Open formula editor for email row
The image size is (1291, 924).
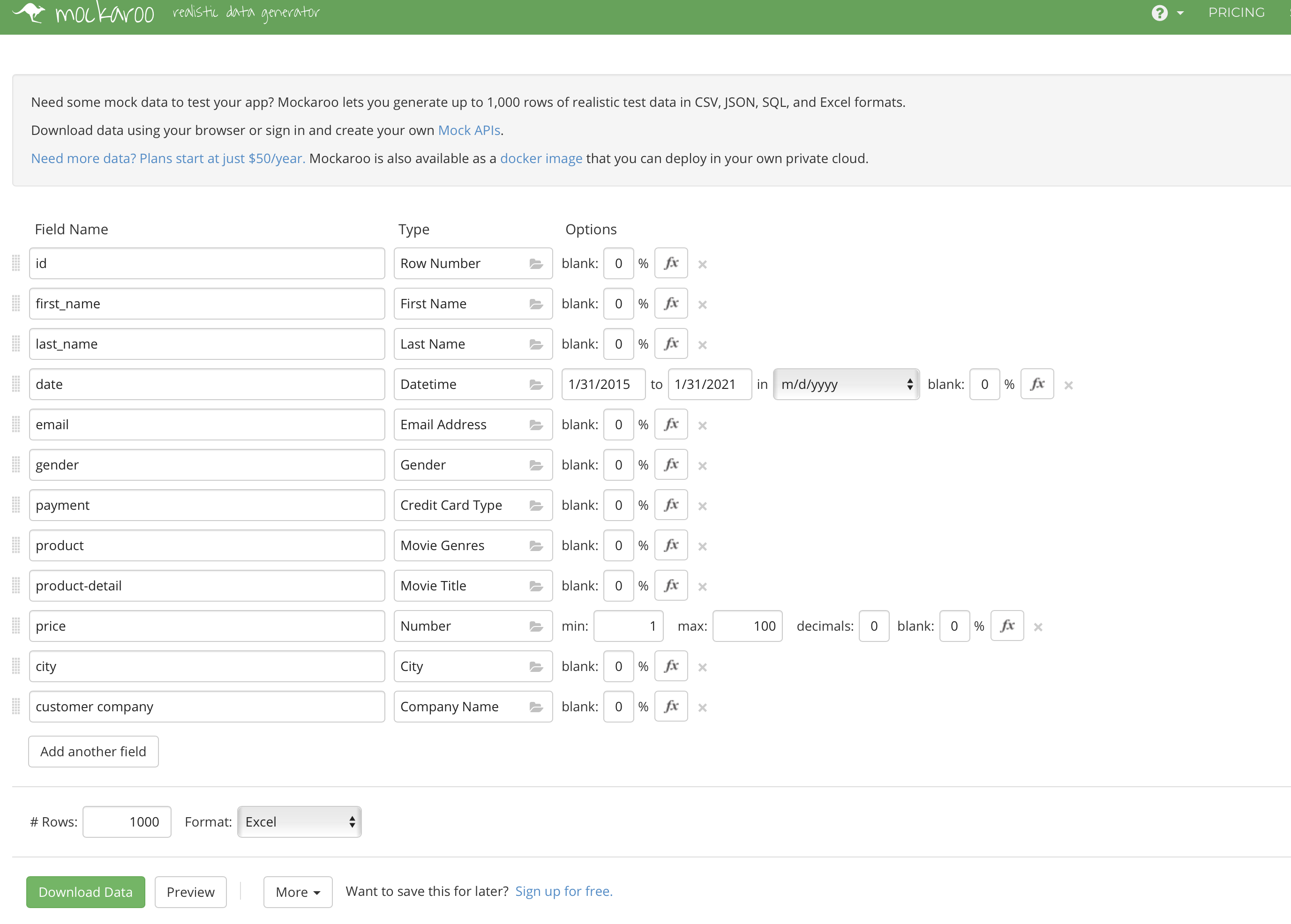pyautogui.click(x=671, y=425)
